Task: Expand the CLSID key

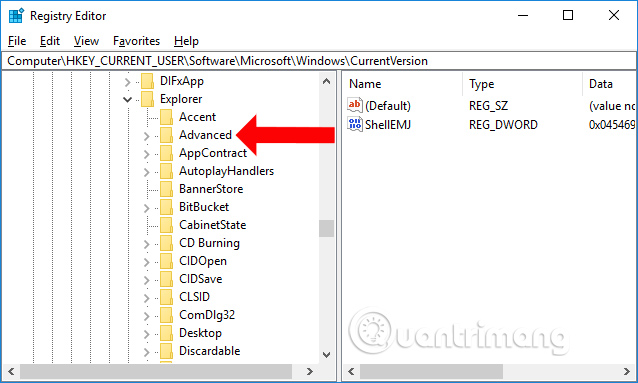Action: [146, 298]
